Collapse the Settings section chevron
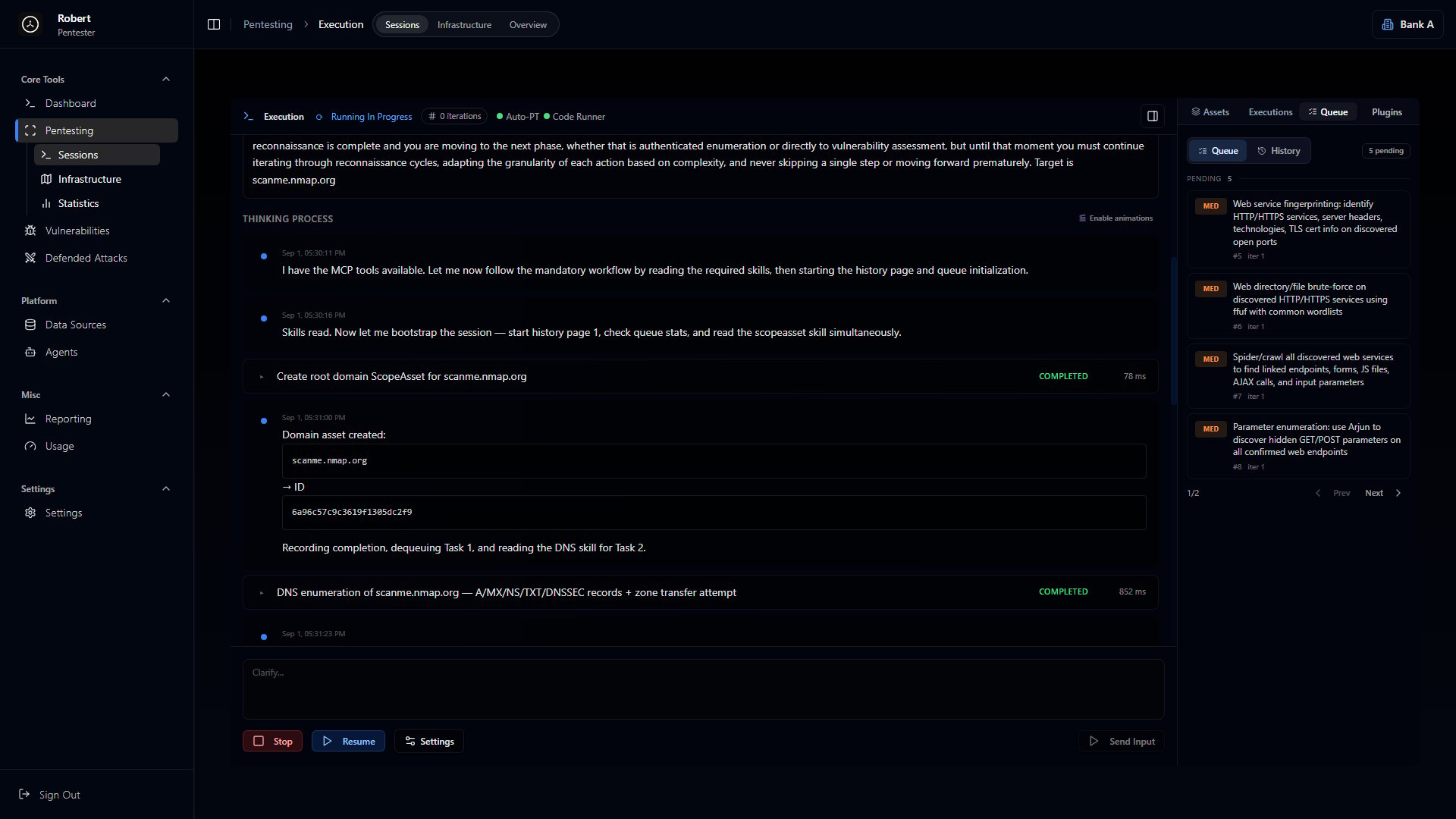Viewport: 1456px width, 819px height. (x=166, y=488)
